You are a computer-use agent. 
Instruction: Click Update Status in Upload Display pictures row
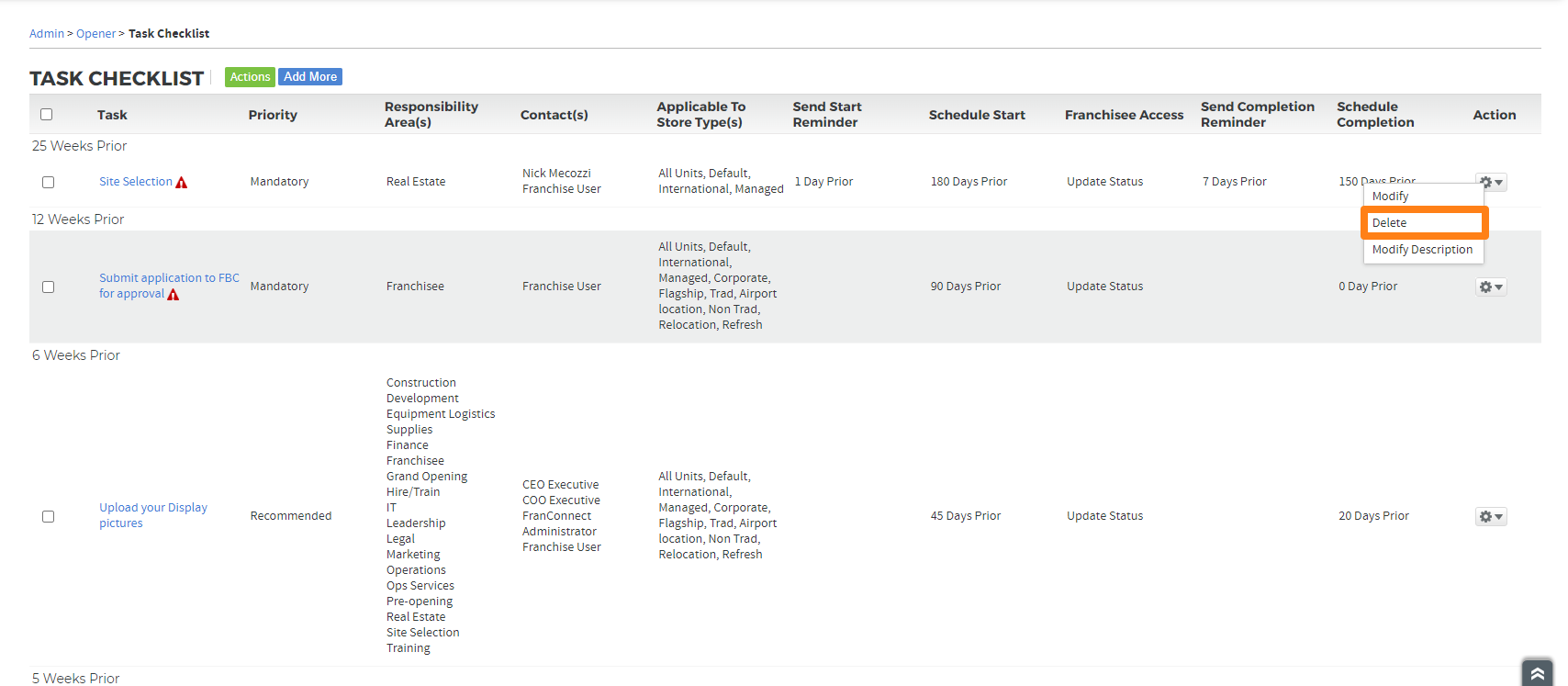click(1105, 516)
